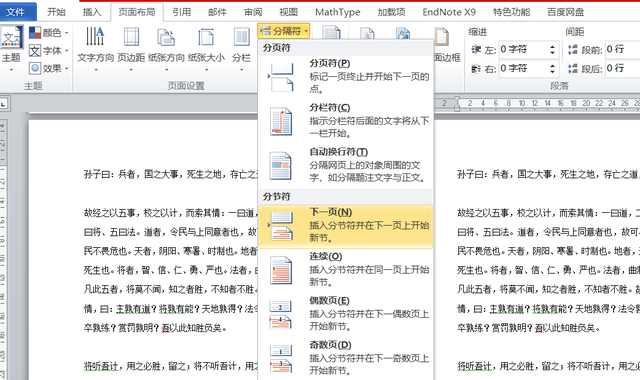Screen dimensions: 640x380
Task: Switch to the 开始 tab
Action: (x=56, y=12)
